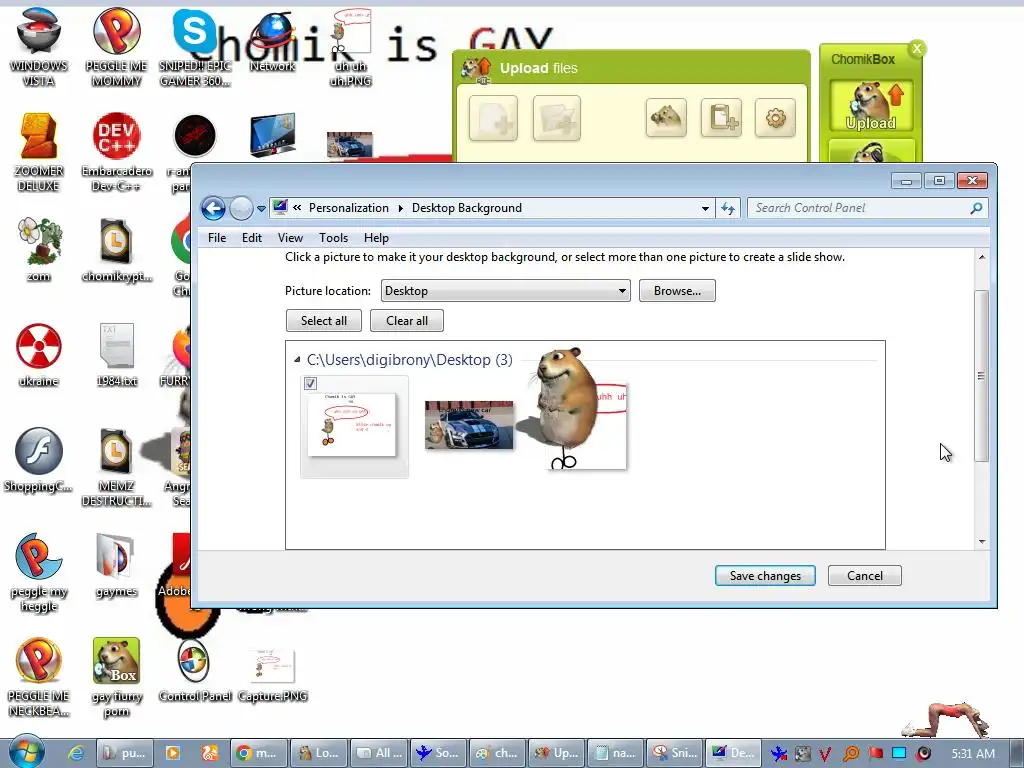Select the WINDOWS VISTA desktop icon
This screenshot has width=1024, height=768.
[39, 48]
